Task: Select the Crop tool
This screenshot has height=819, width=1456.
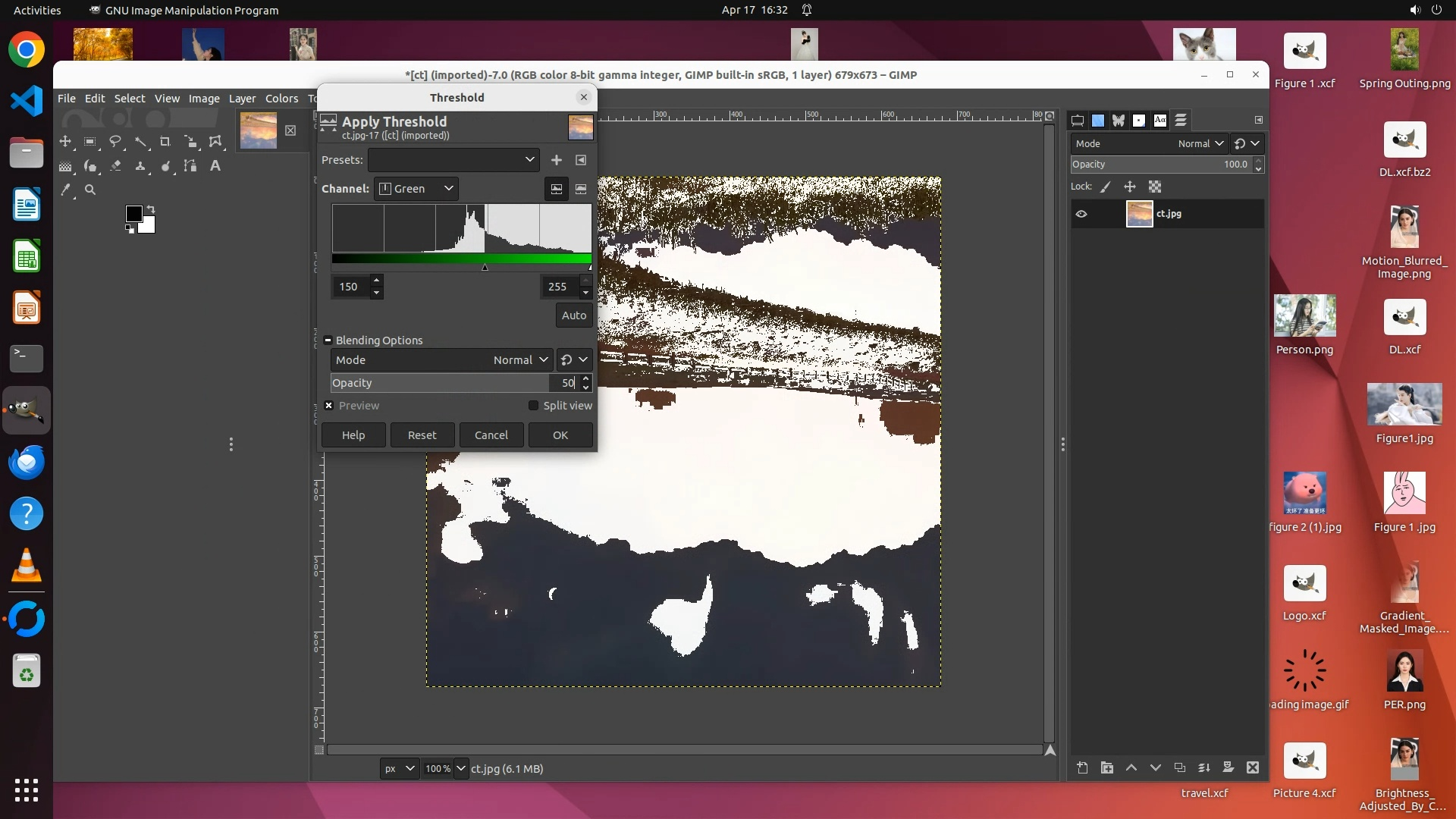Action: tap(165, 142)
